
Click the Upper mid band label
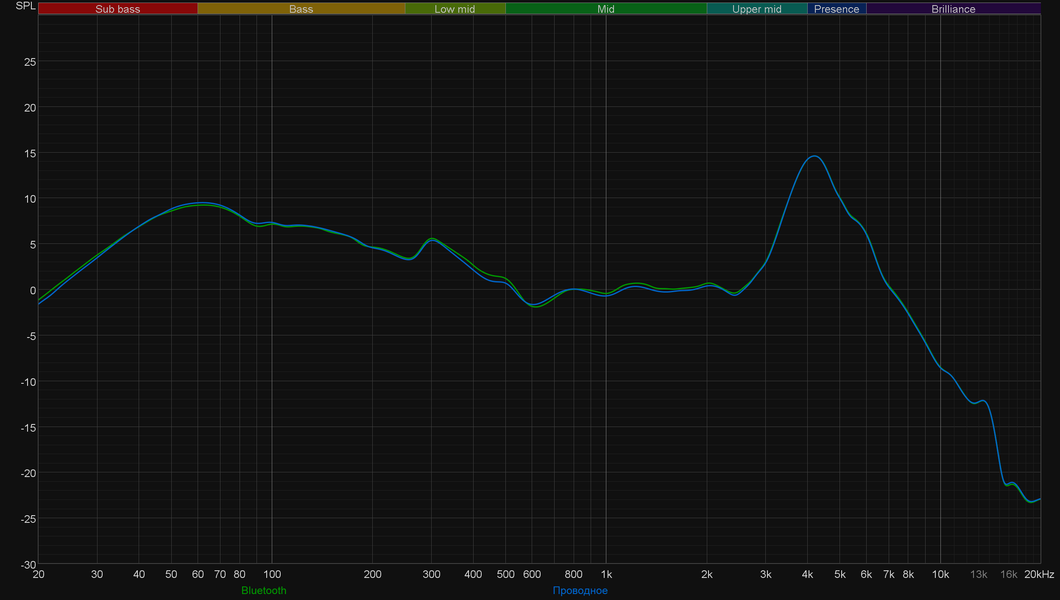coord(756,9)
